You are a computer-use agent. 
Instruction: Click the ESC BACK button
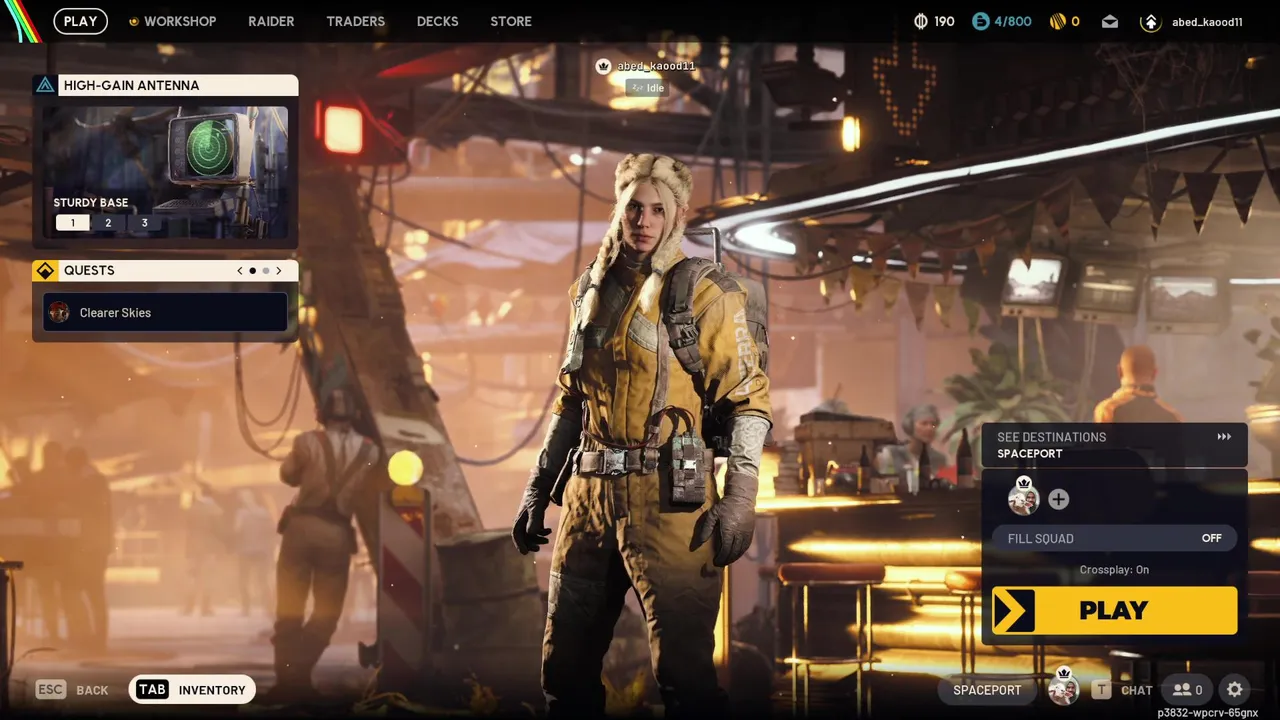pyautogui.click(x=72, y=690)
